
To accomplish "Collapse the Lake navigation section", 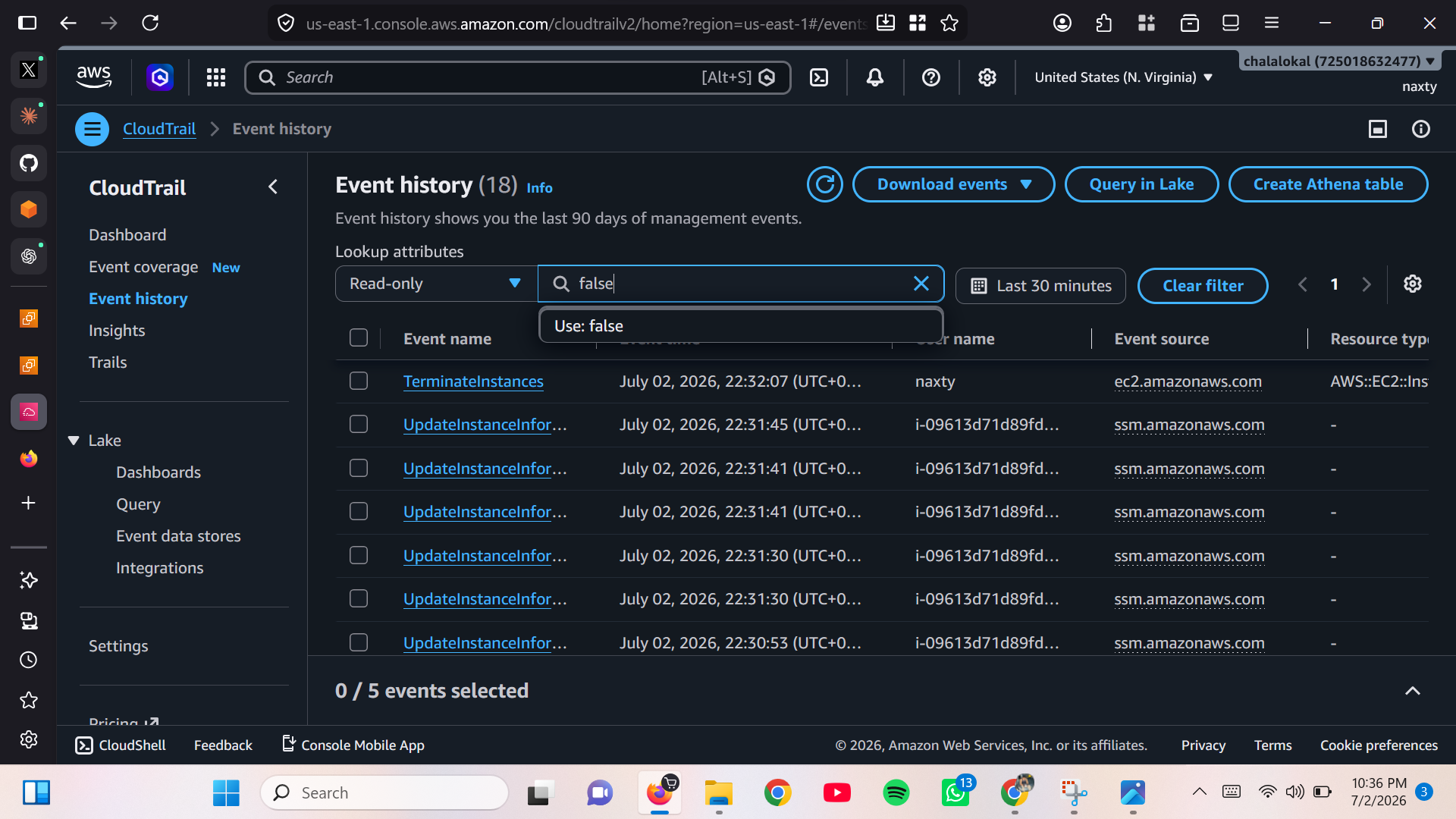I will (x=74, y=441).
